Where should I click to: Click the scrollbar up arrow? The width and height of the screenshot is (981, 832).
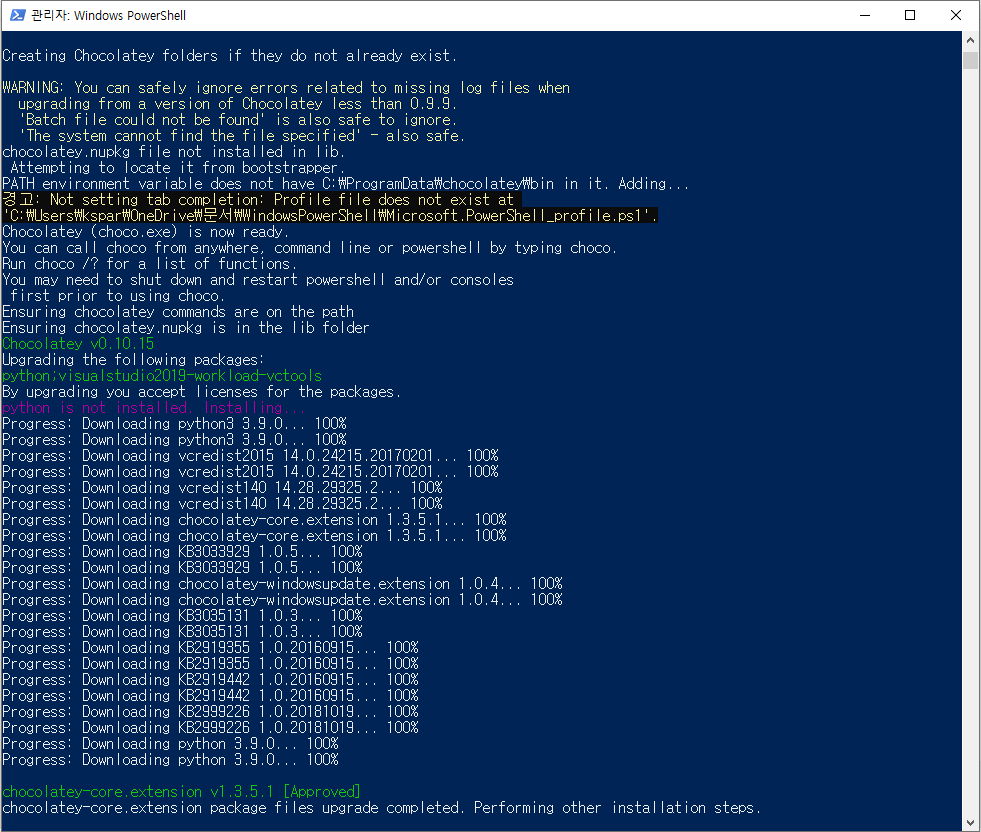coord(970,40)
